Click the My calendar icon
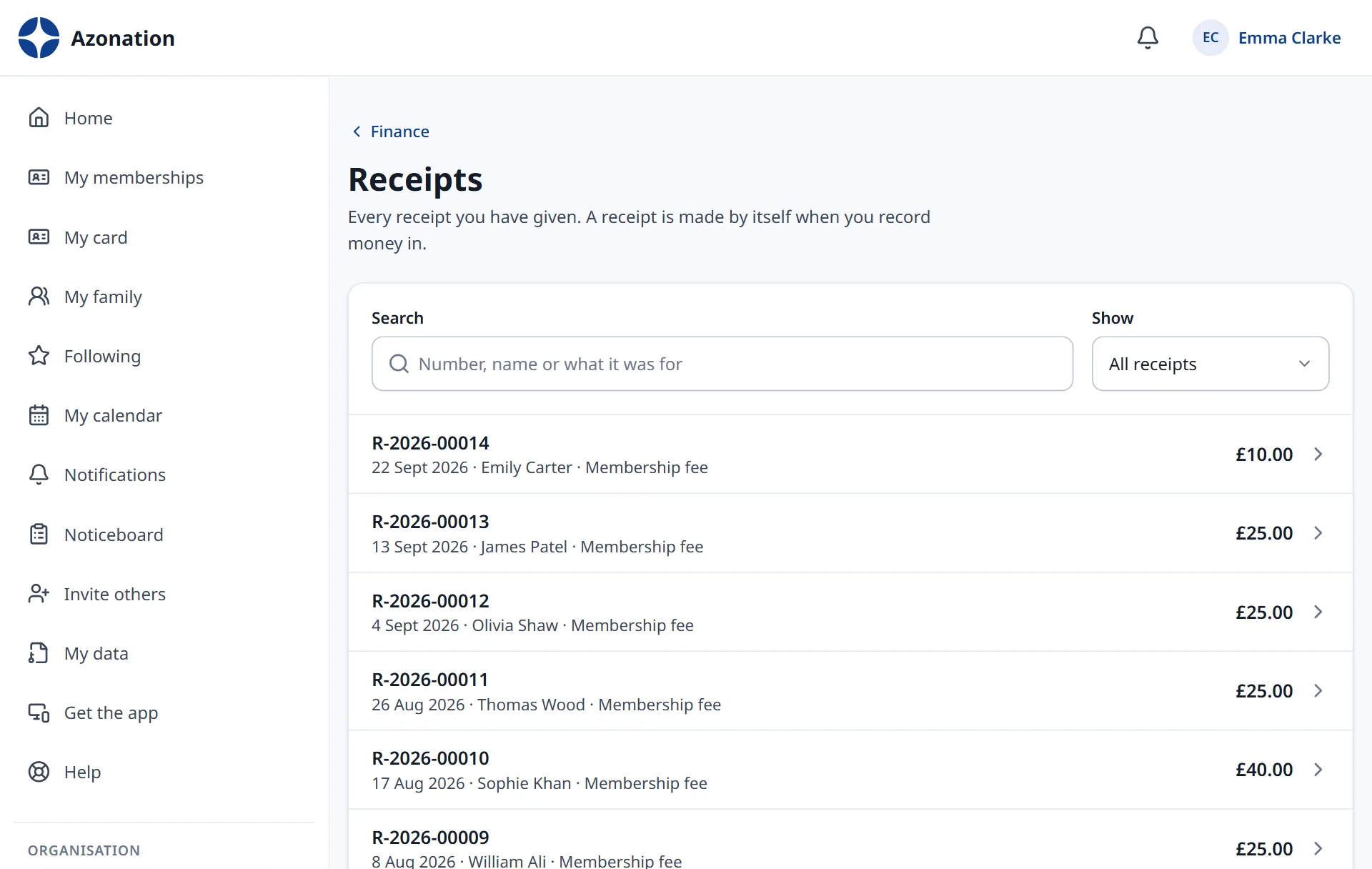1372x869 pixels. click(x=39, y=415)
